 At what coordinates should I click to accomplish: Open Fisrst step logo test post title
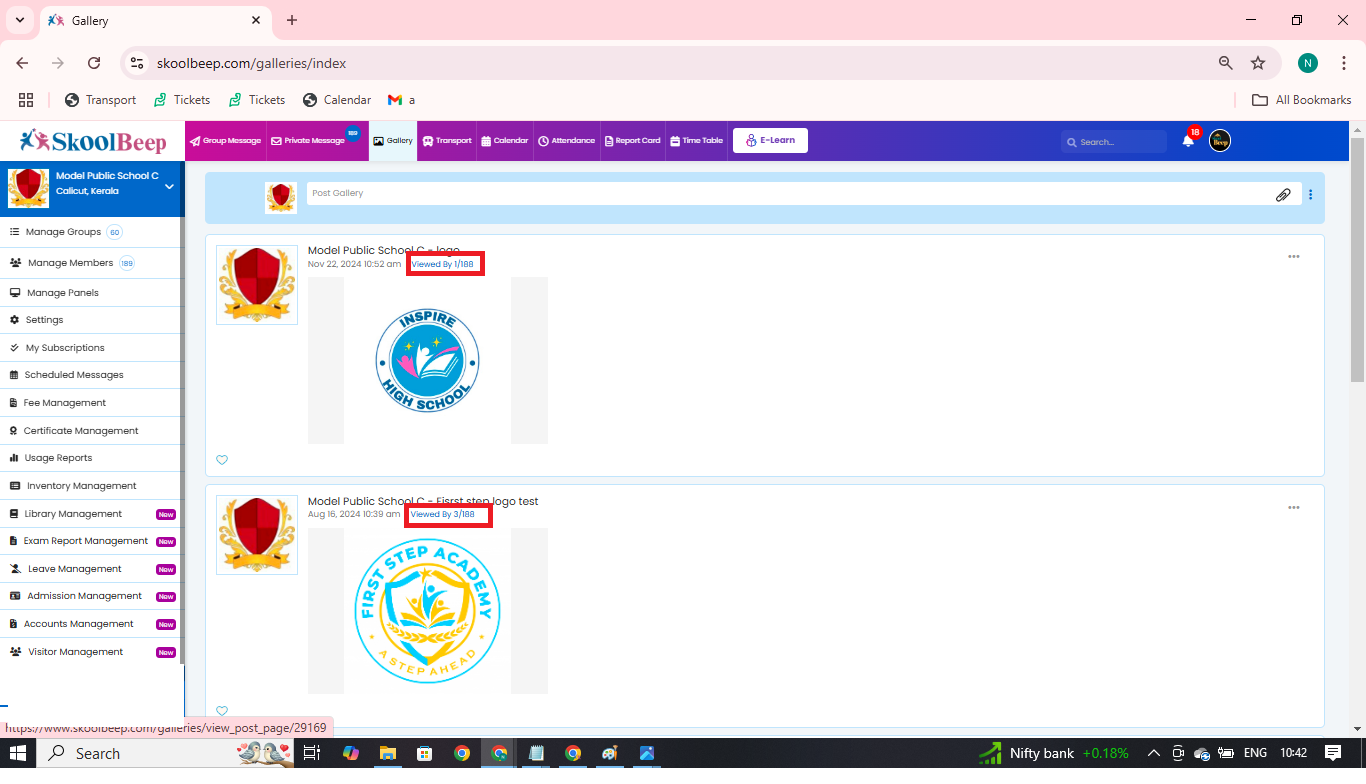423,501
